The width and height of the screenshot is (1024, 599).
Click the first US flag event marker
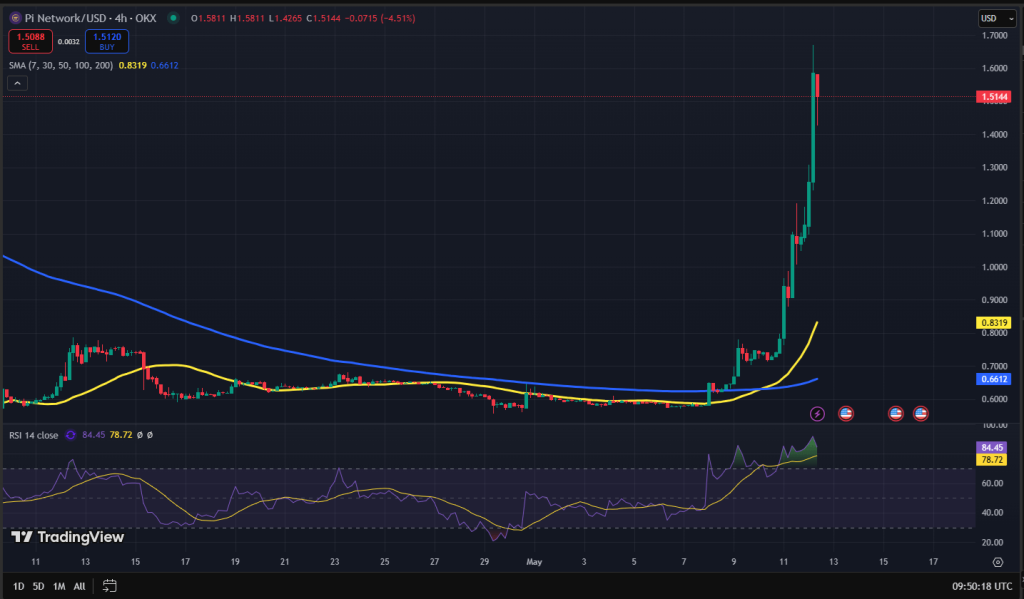point(846,413)
